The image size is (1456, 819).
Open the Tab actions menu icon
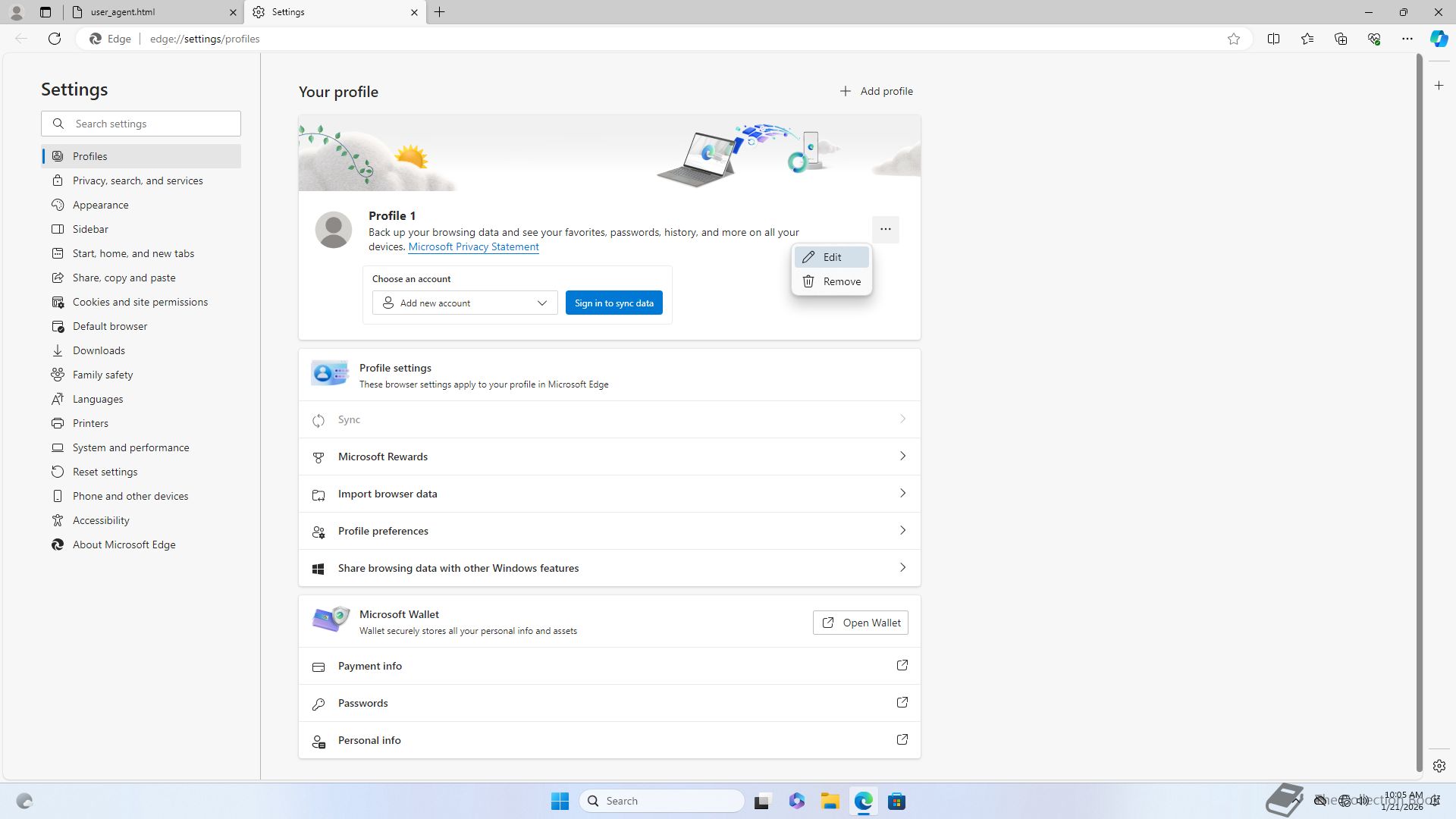tap(45, 12)
